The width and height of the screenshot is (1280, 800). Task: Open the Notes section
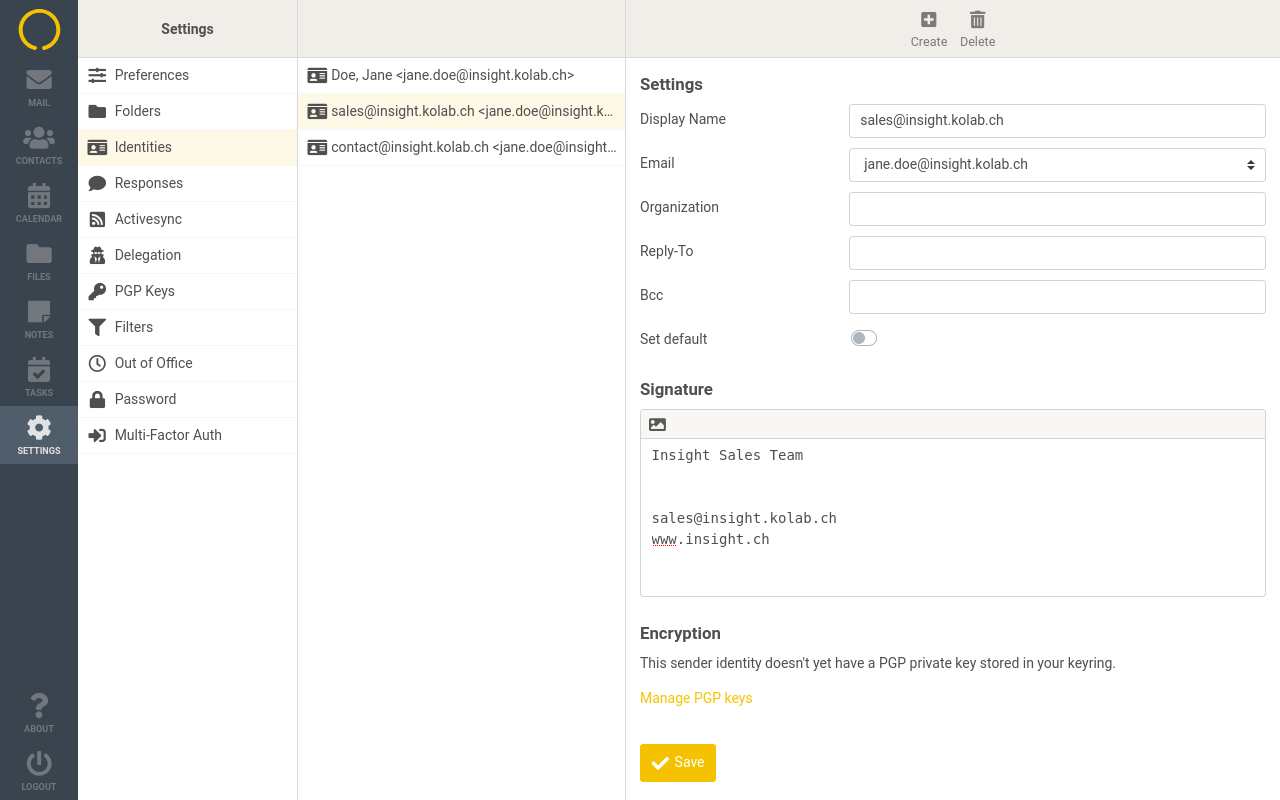[x=39, y=319]
